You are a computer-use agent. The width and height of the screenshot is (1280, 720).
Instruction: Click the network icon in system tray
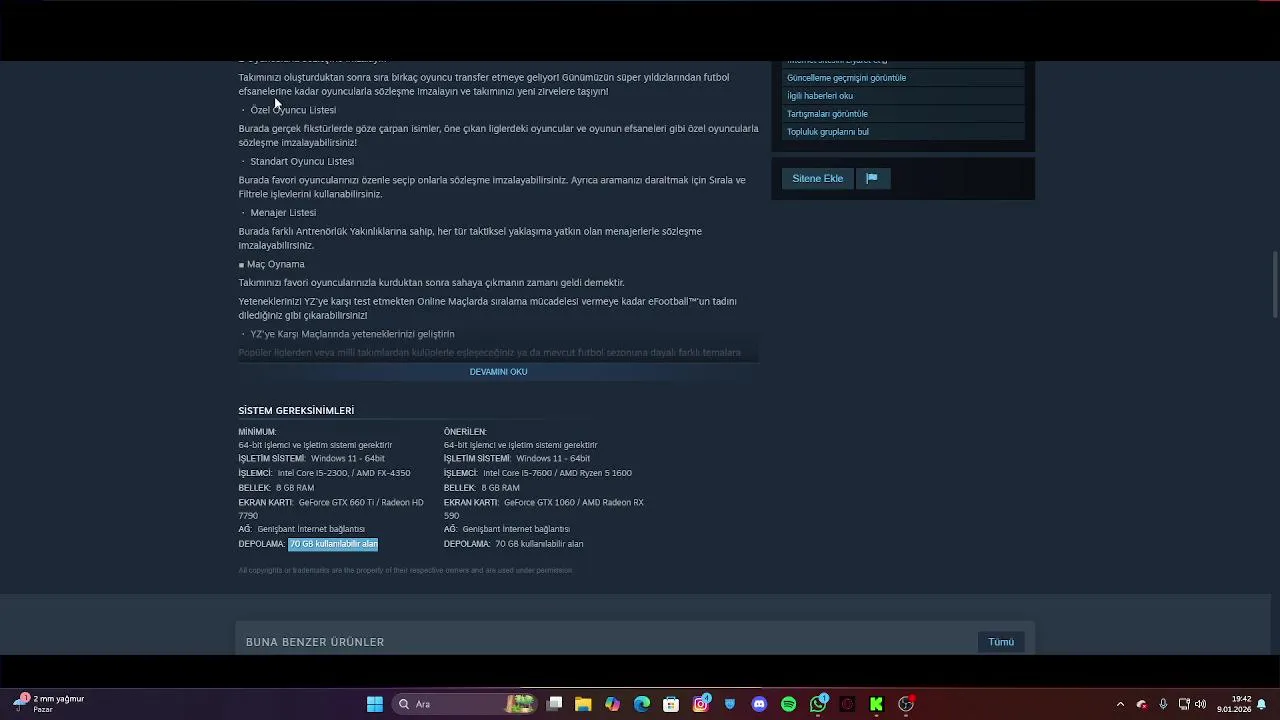1184,704
